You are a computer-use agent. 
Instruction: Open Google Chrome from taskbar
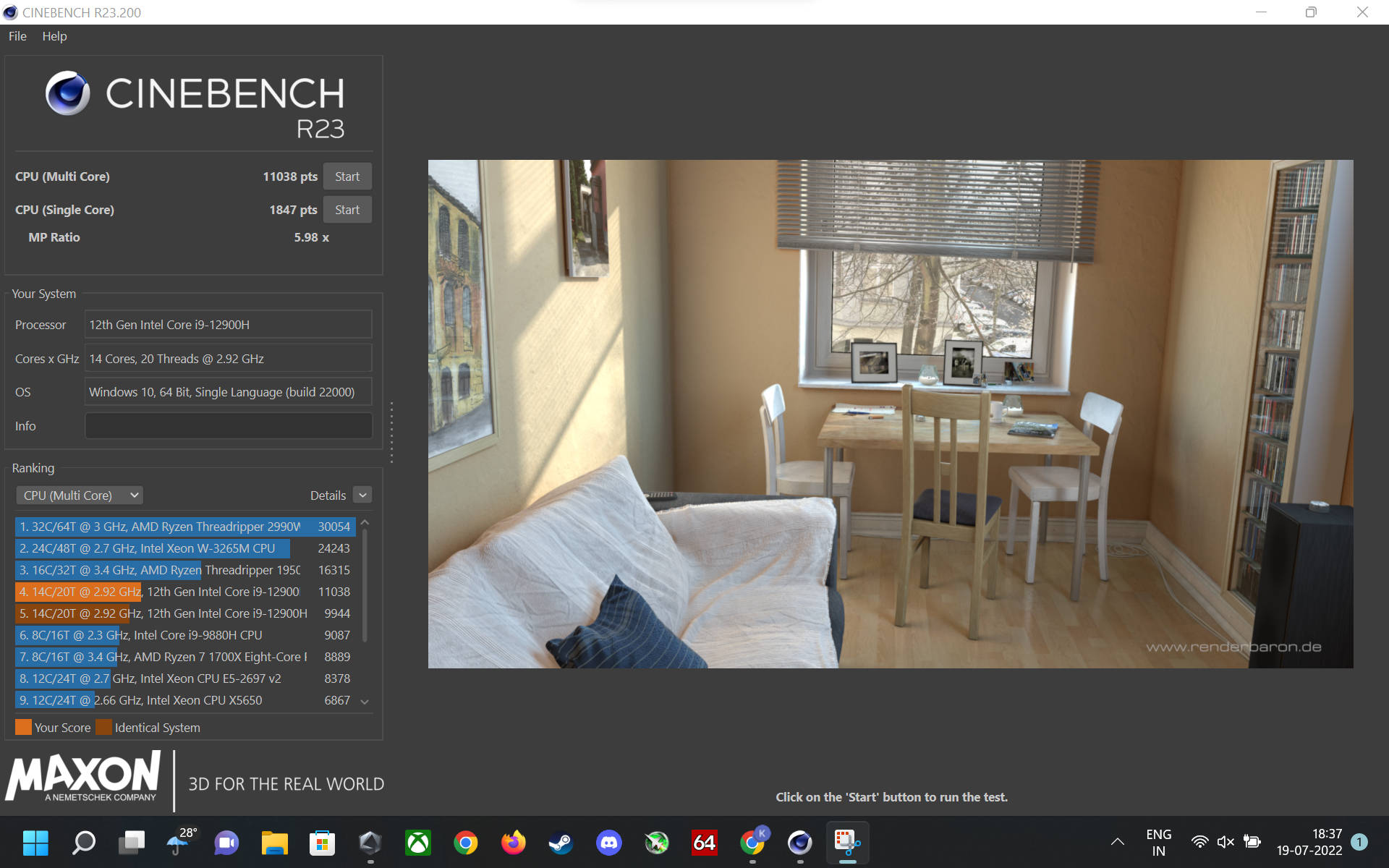click(x=465, y=843)
